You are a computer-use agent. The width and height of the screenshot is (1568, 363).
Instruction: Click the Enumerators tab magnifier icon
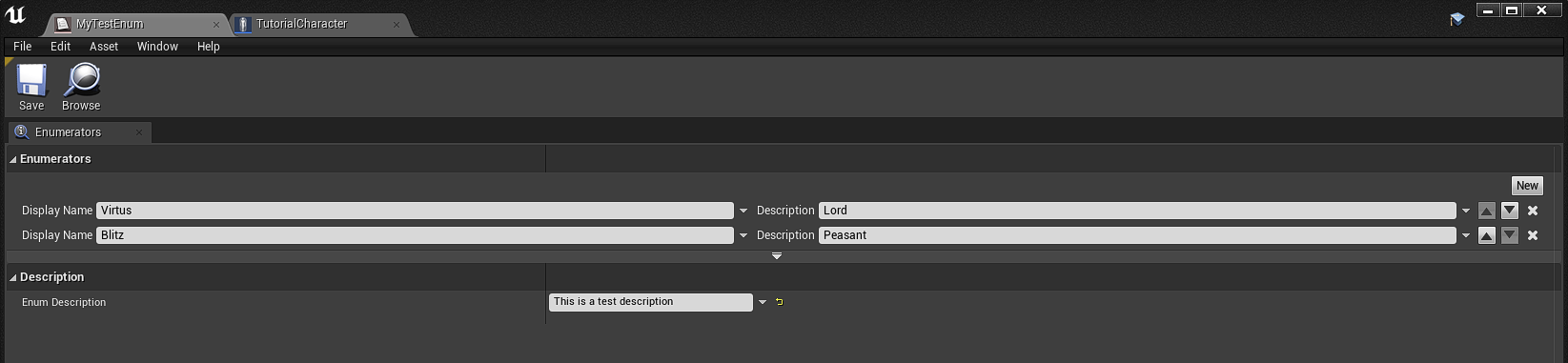22,131
